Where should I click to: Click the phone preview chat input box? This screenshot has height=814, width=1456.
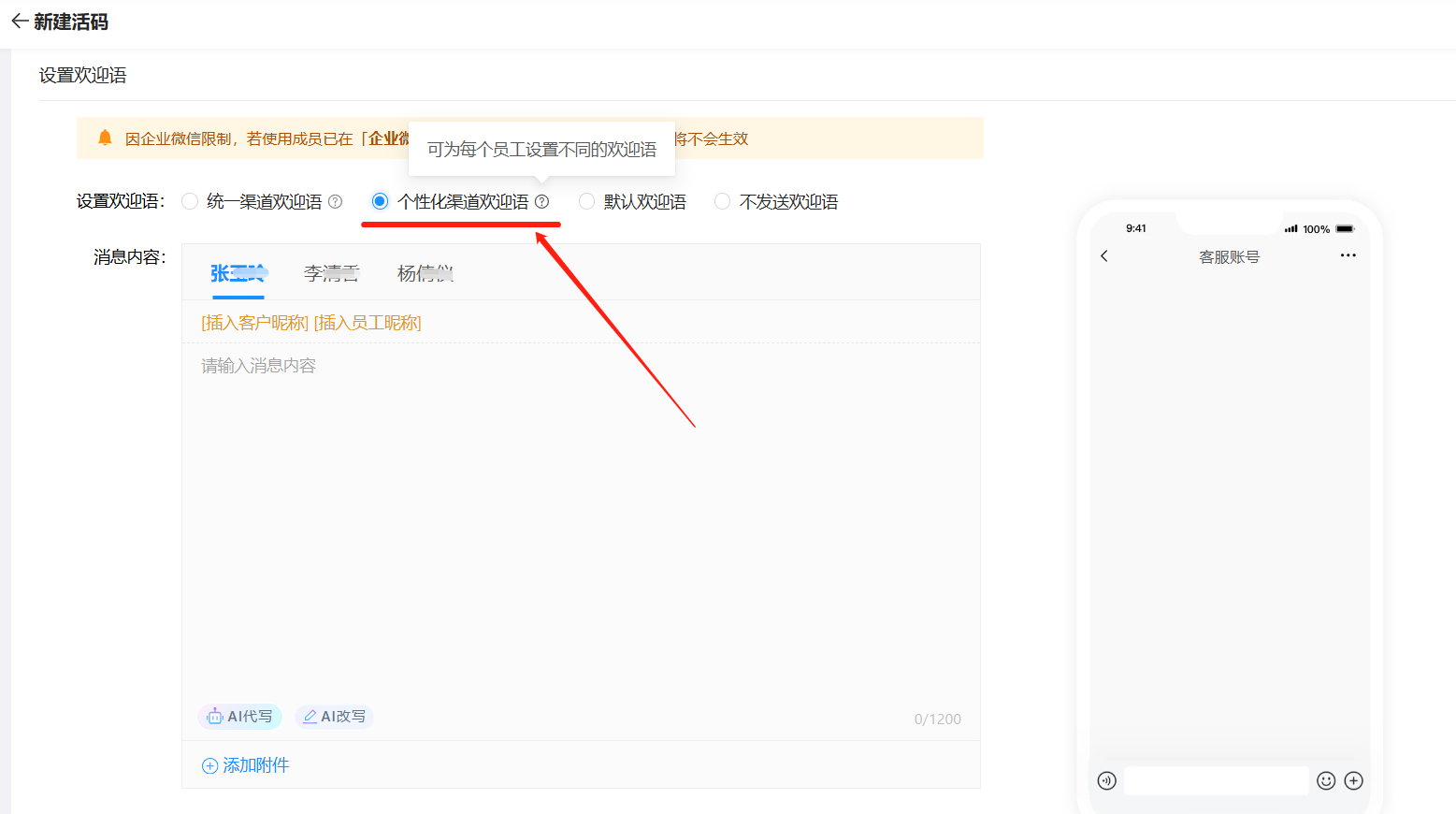(x=1217, y=780)
